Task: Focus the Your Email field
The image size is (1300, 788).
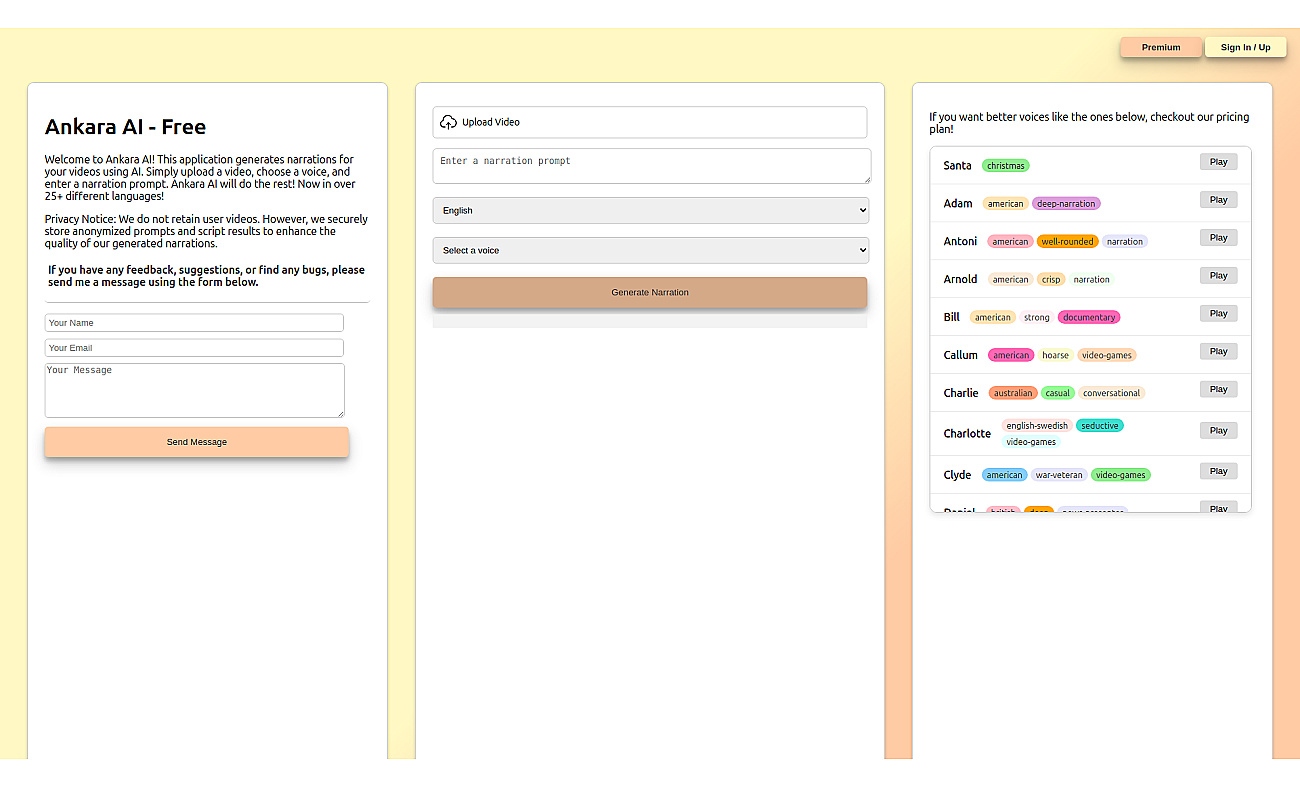Action: 194,348
